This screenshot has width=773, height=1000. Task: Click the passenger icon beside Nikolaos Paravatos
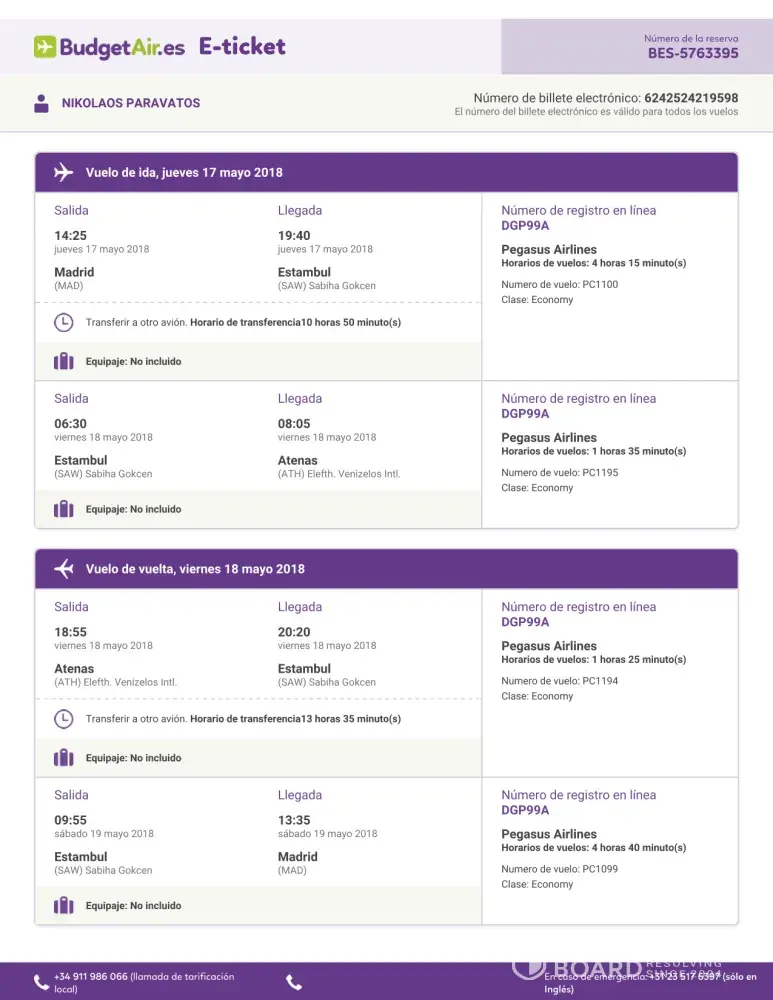coord(41,103)
